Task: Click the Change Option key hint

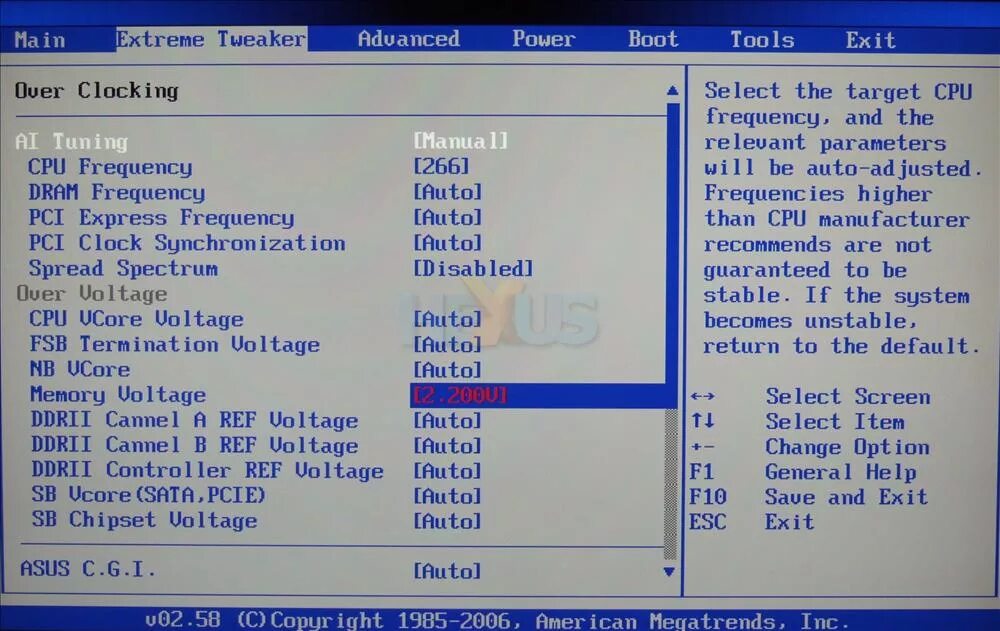Action: pyautogui.click(x=847, y=447)
